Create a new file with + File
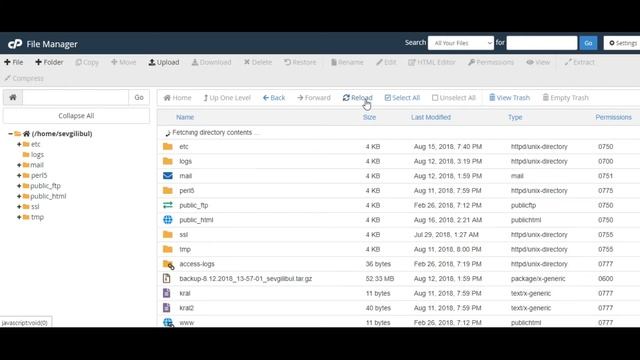 point(13,62)
